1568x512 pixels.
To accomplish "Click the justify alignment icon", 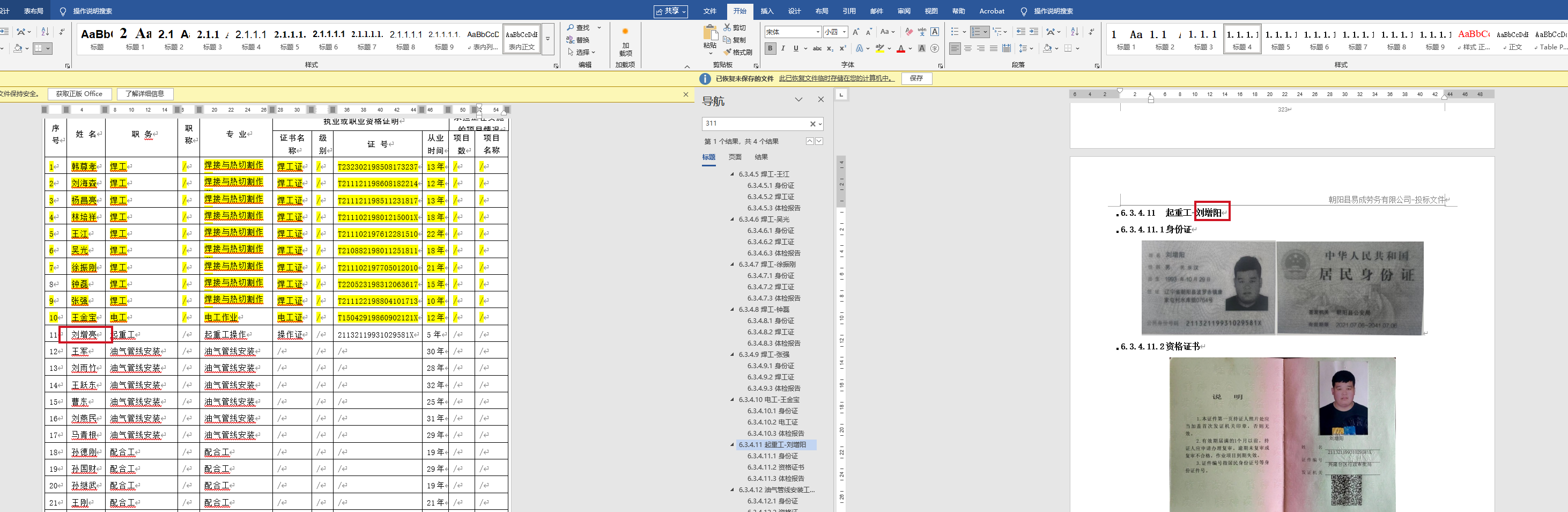I will pyautogui.click(x=993, y=49).
